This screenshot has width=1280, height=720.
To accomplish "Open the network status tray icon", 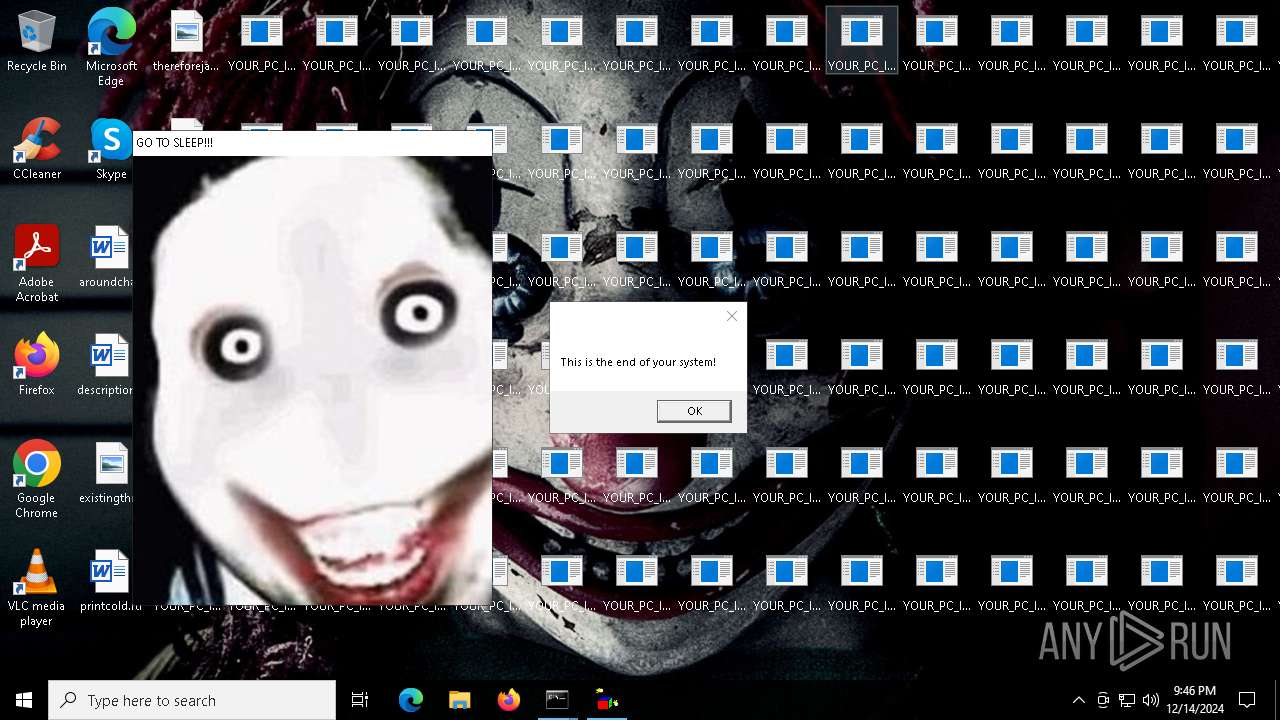I will [x=1127, y=700].
